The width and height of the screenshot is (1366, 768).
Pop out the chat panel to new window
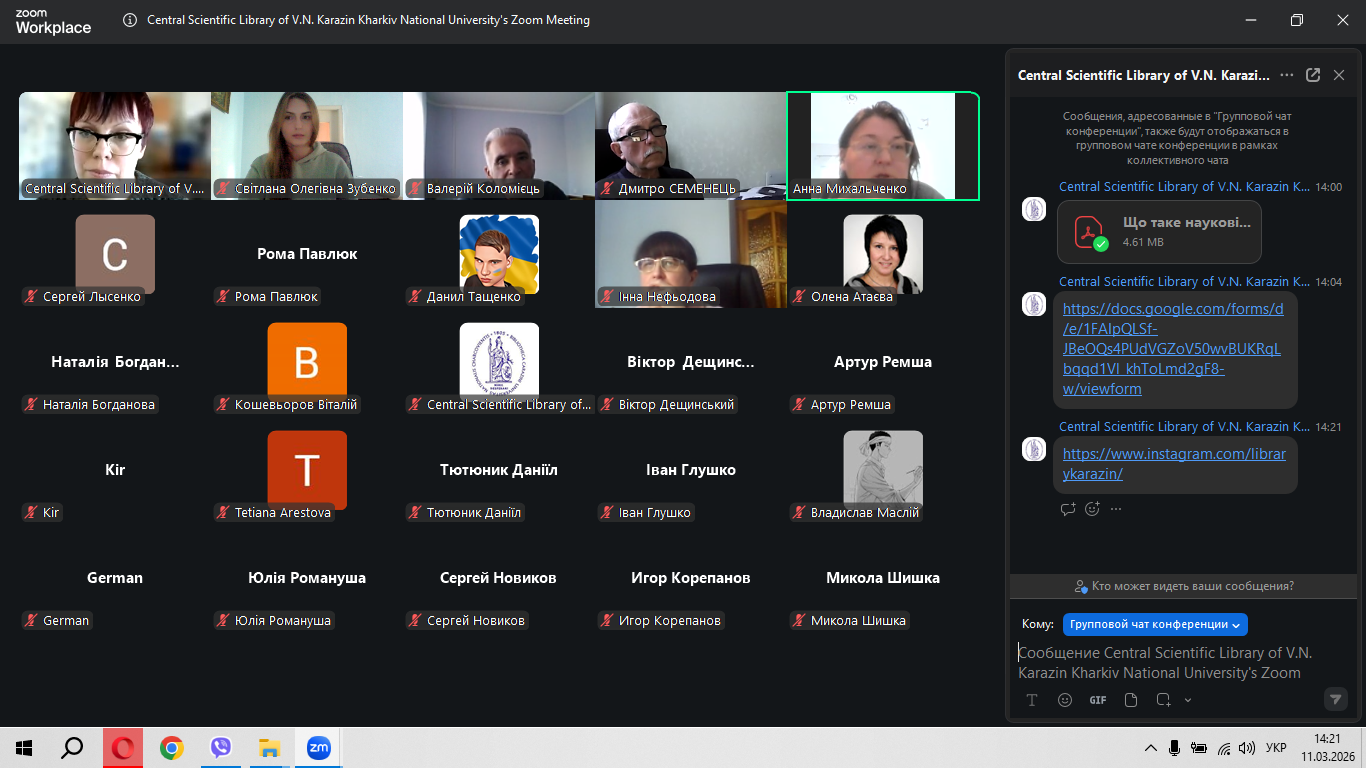tap(1313, 75)
